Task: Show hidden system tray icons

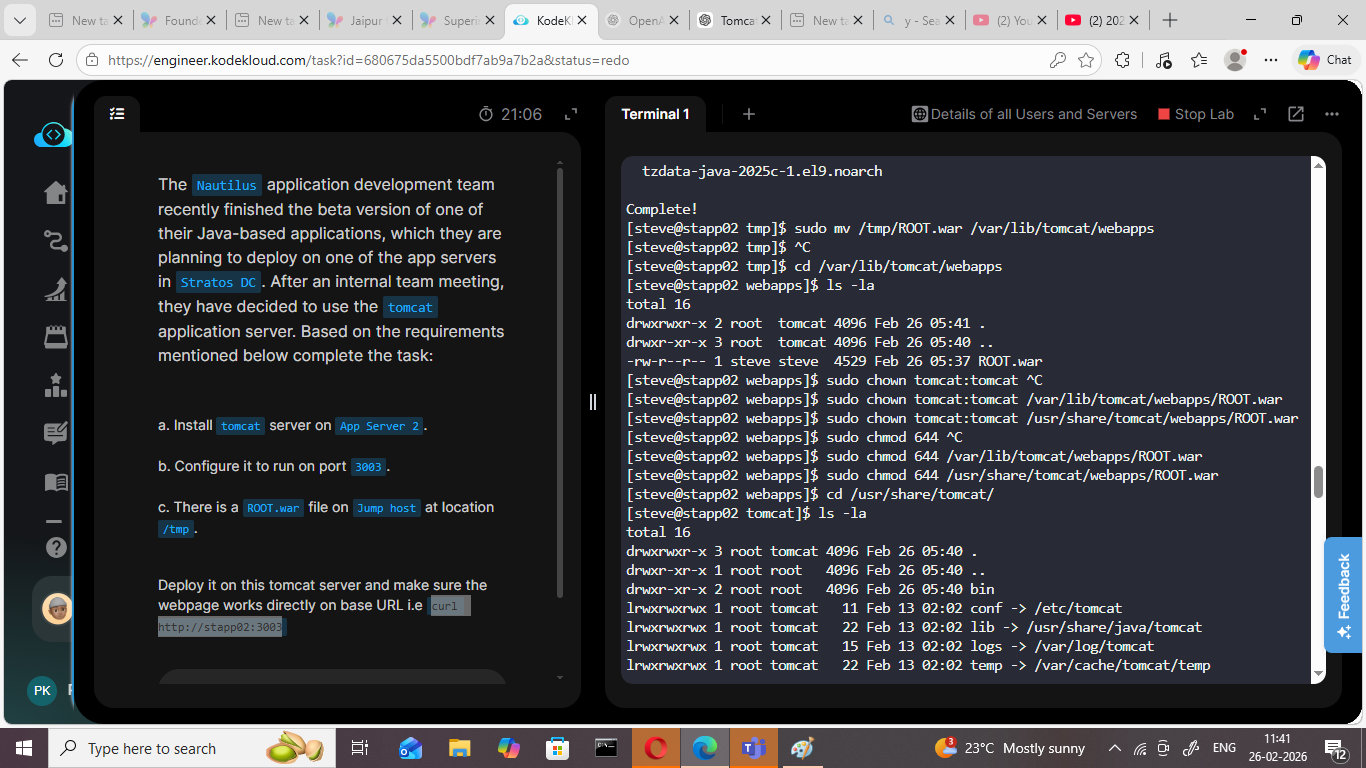Action: coord(1115,748)
